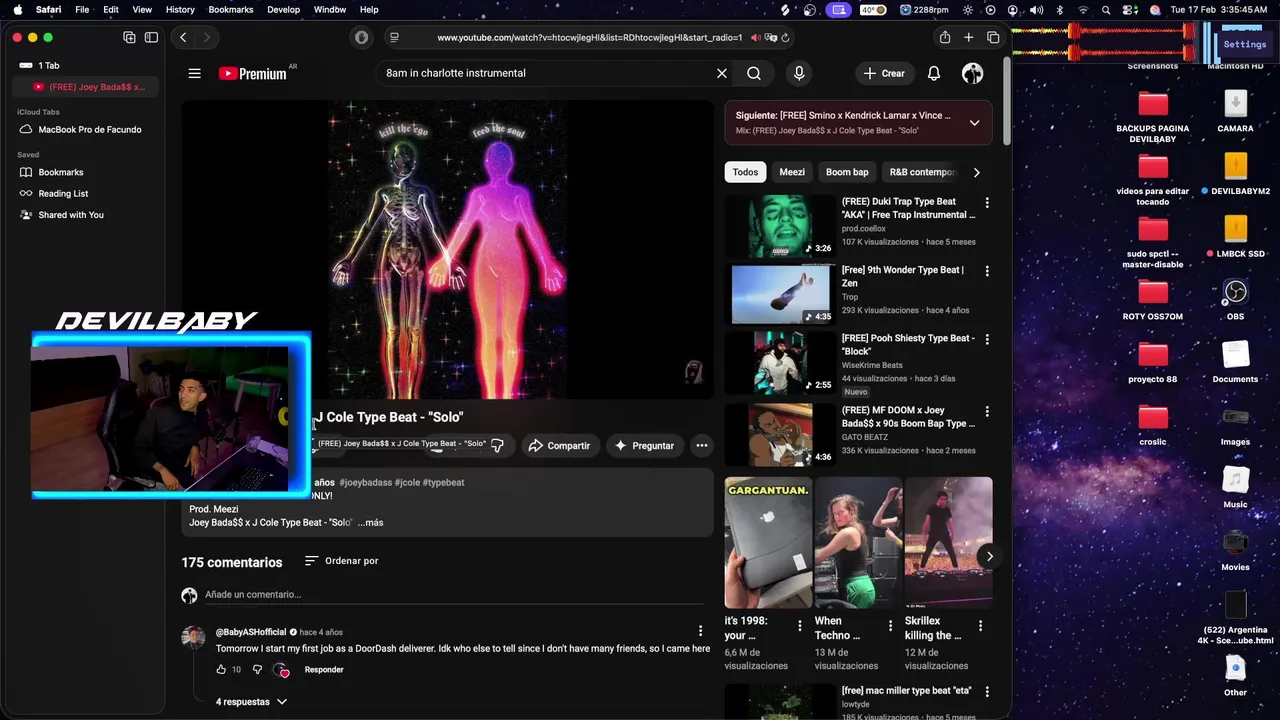Open Bookmarks in Safari sidebar
Viewport: 1280px width, 720px height.
coord(61,172)
